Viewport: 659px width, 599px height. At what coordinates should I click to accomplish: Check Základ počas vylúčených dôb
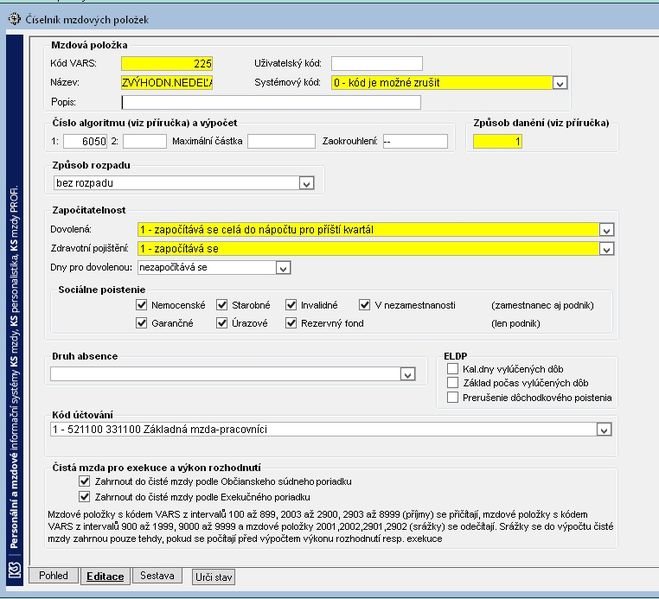(x=453, y=383)
